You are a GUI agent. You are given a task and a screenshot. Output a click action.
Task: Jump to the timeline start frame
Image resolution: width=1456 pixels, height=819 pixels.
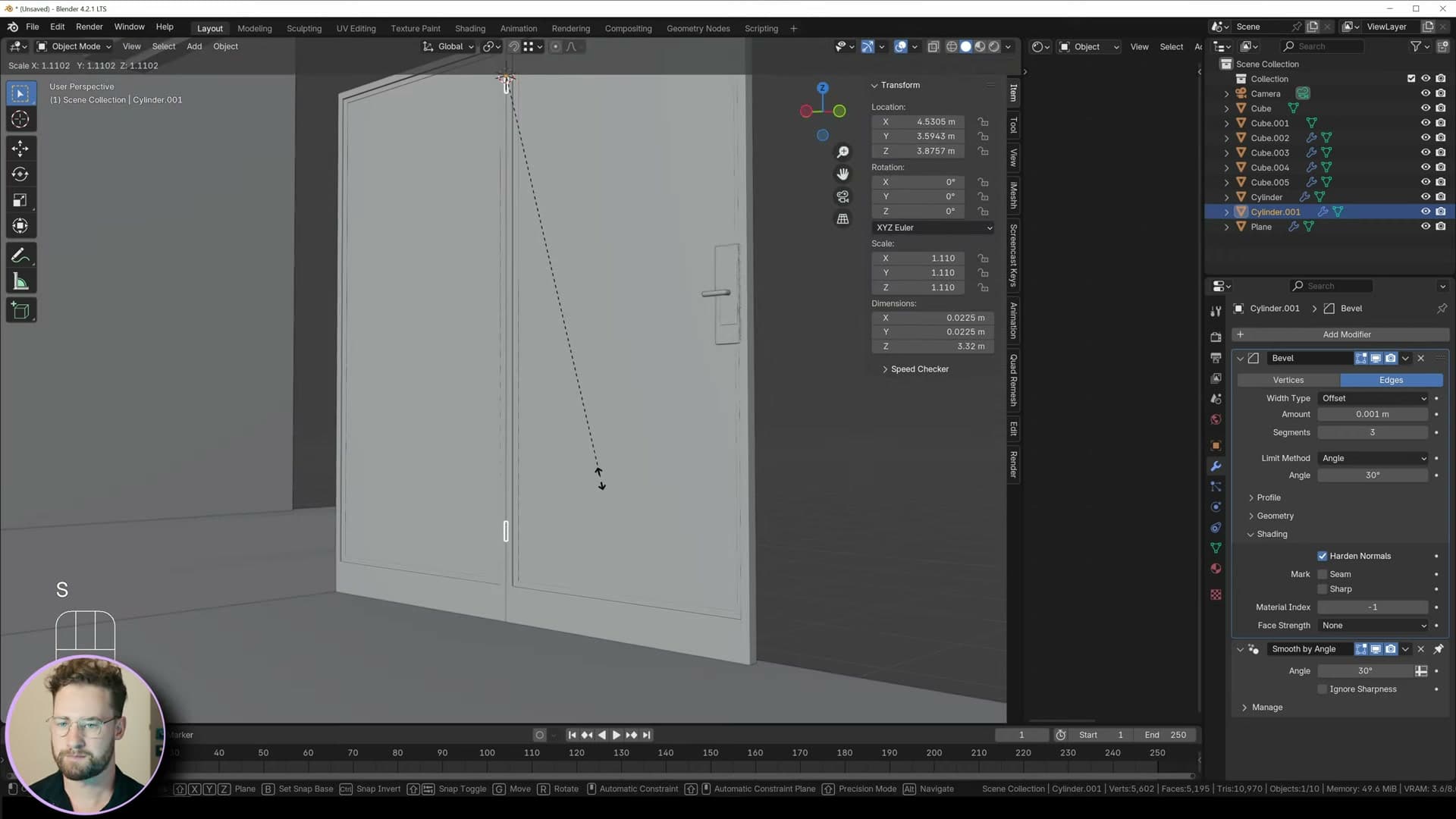click(x=572, y=735)
